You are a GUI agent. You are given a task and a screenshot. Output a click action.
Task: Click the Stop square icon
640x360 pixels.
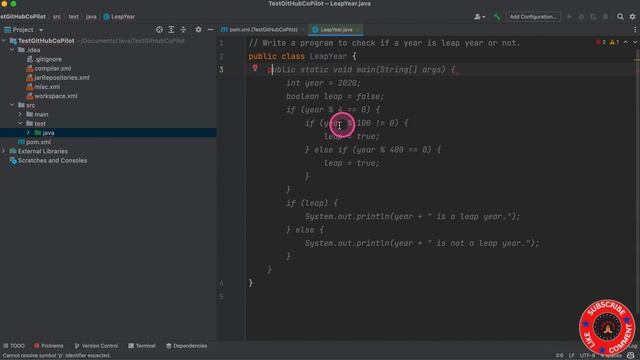[605, 17]
